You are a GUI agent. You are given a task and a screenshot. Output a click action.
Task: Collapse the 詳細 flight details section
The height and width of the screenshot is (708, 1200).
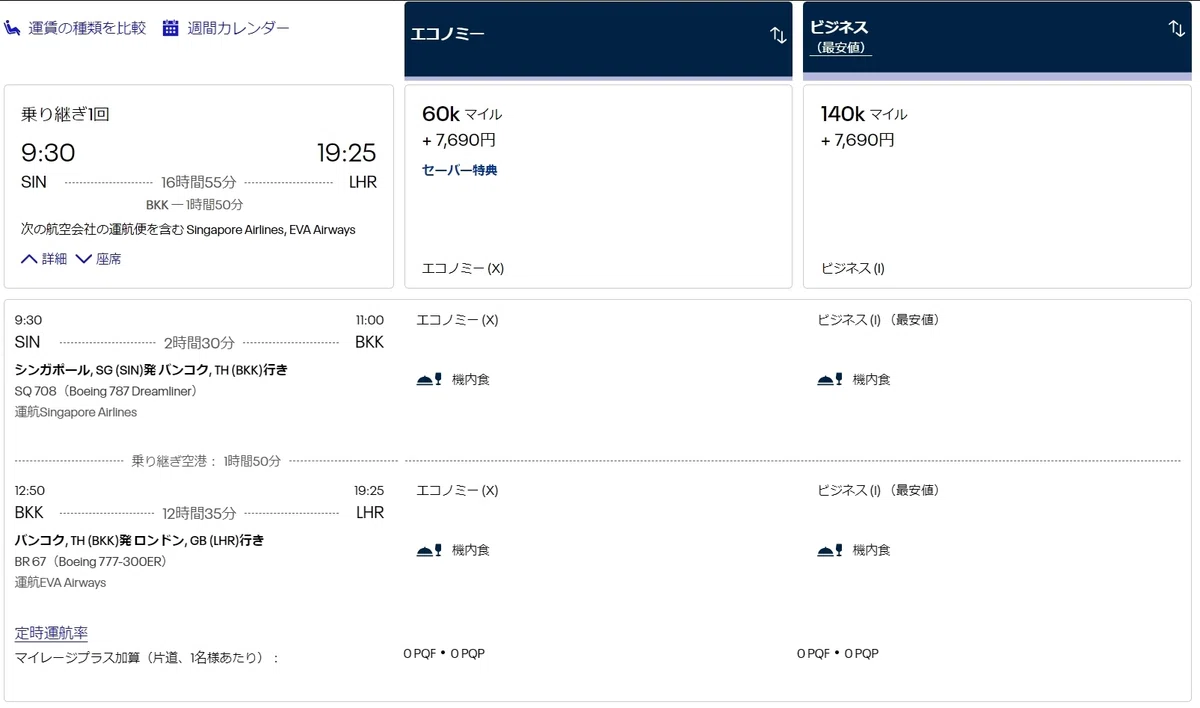[x=44, y=259]
